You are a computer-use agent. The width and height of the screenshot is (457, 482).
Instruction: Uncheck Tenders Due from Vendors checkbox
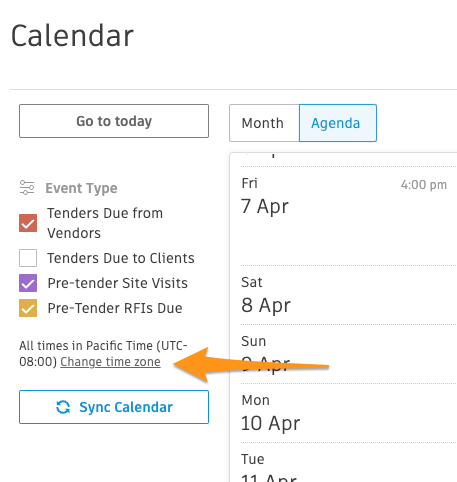coord(28,223)
